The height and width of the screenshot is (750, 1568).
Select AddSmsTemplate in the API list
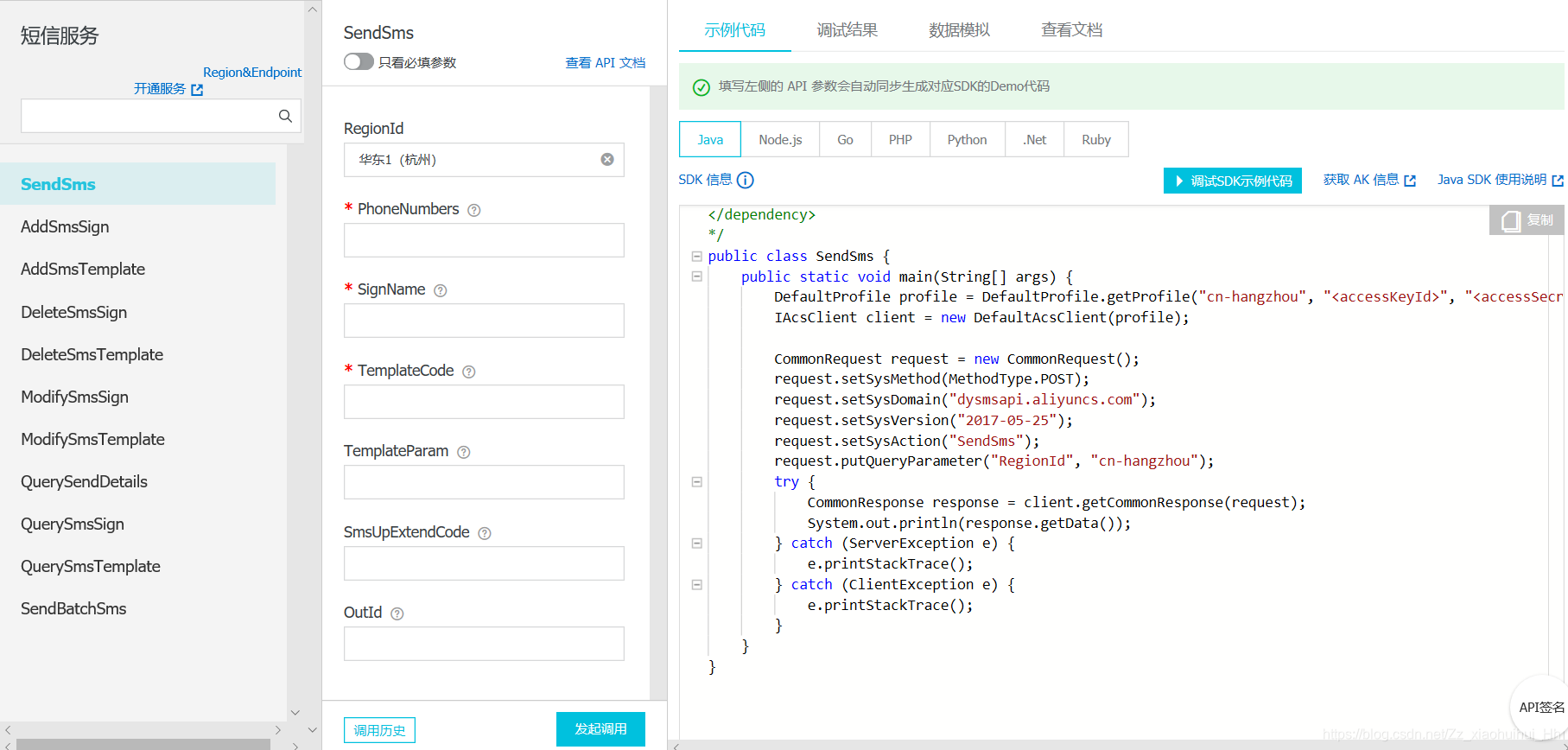[x=83, y=269]
